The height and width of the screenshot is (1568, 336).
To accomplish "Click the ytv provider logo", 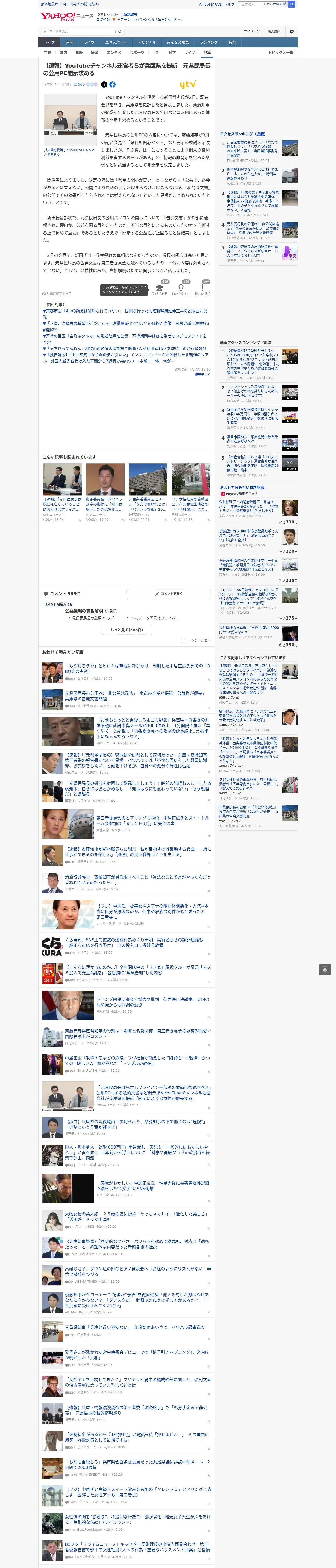I will [x=188, y=85].
